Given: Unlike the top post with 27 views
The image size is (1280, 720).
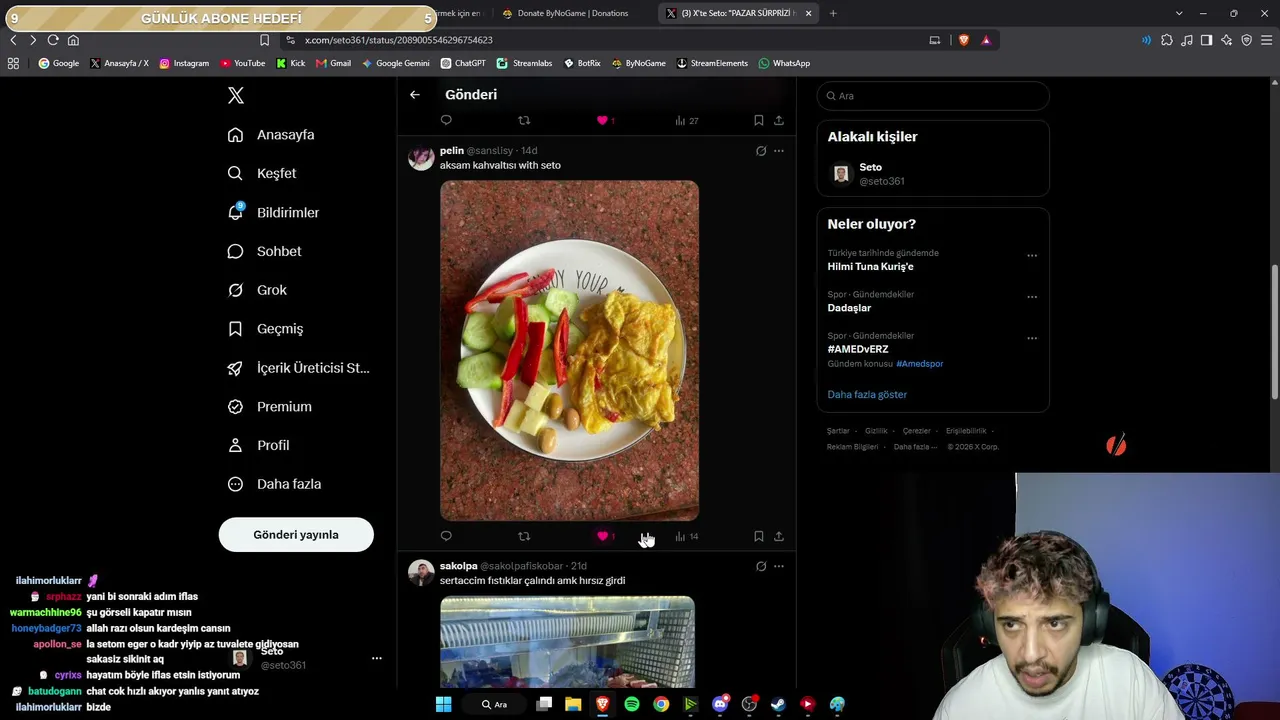Looking at the screenshot, I should pyautogui.click(x=603, y=120).
